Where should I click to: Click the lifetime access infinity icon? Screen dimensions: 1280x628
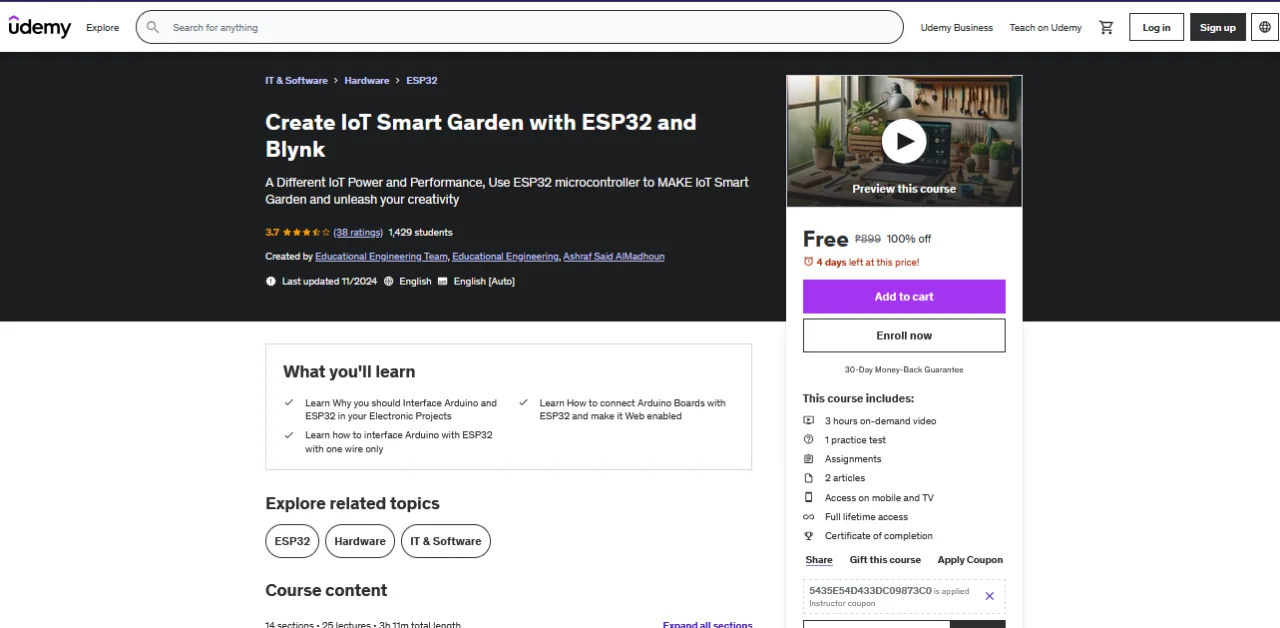tap(809, 517)
